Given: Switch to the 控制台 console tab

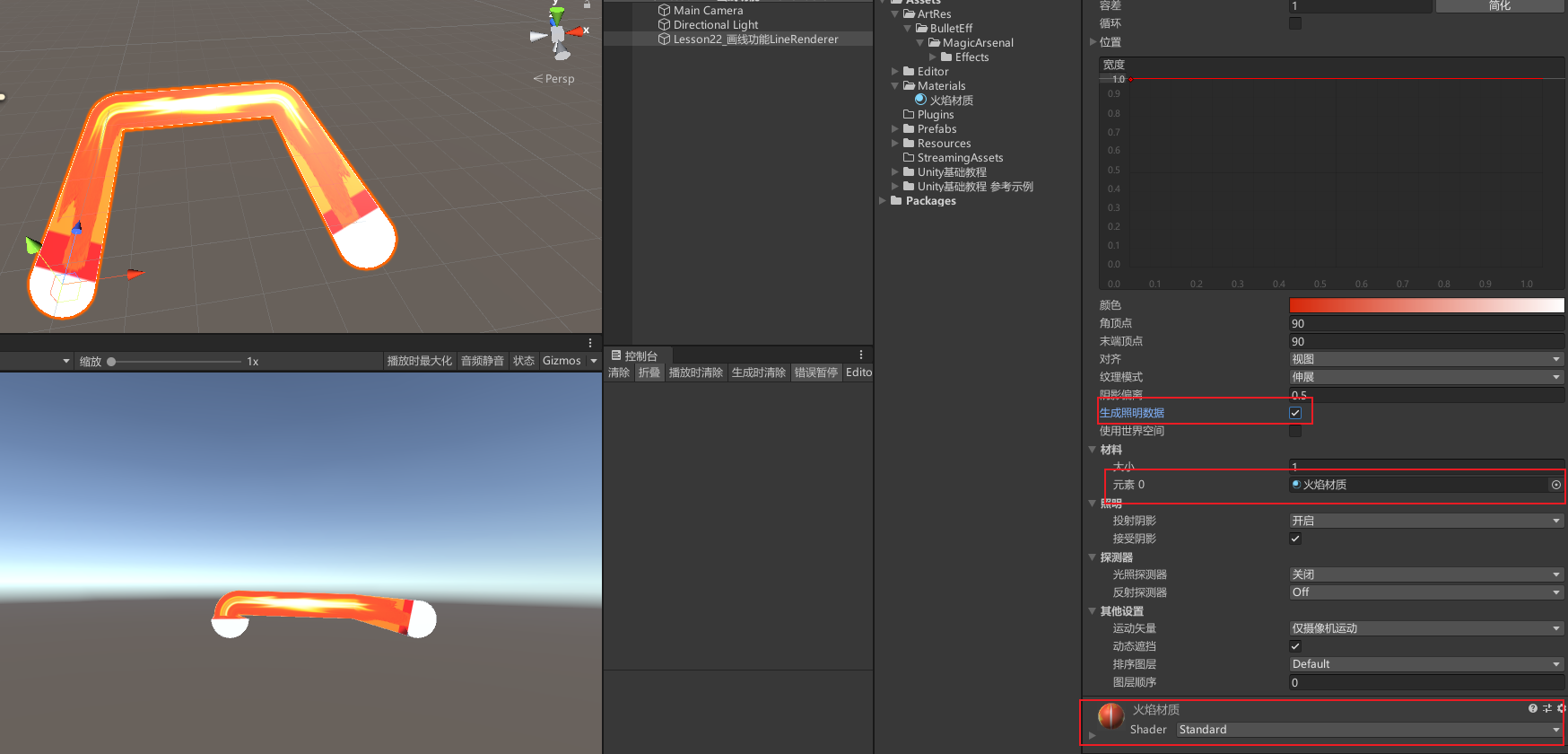Looking at the screenshot, I should pyautogui.click(x=635, y=355).
